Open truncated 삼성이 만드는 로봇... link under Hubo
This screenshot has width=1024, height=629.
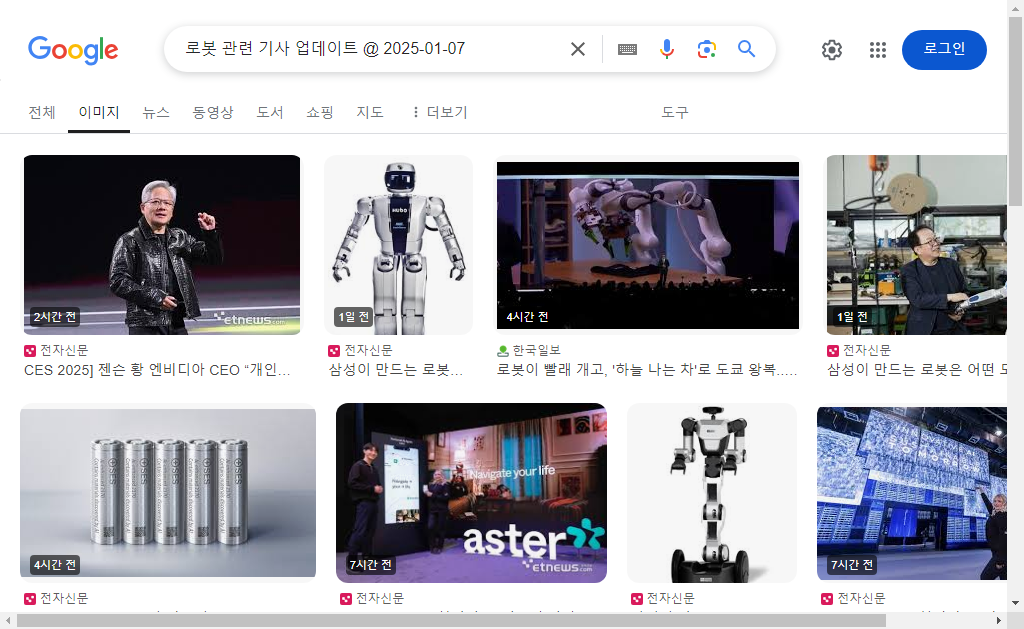(x=396, y=370)
